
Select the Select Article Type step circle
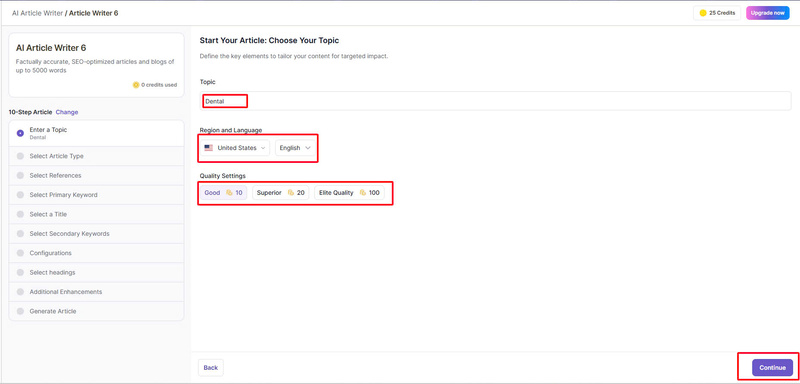20,156
